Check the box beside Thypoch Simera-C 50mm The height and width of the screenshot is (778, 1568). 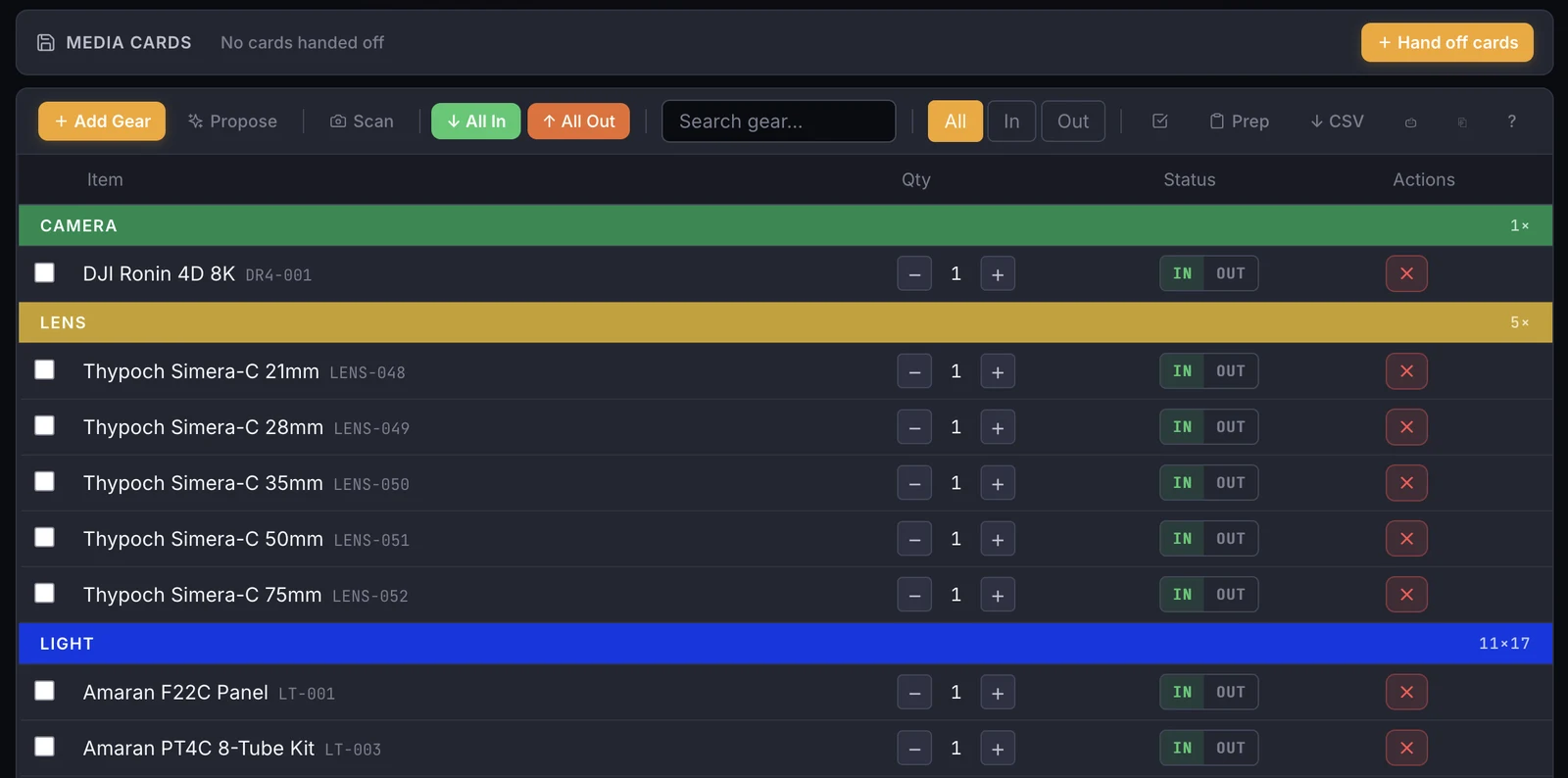44,537
